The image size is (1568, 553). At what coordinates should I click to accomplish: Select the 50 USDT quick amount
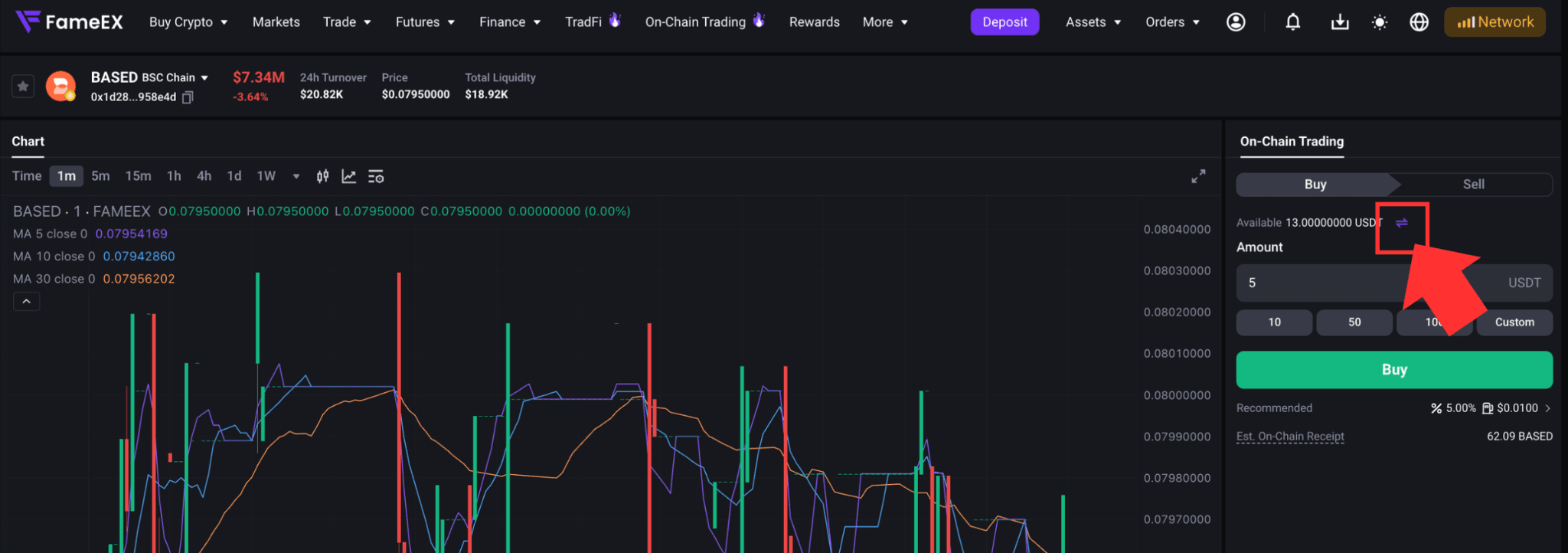pos(1354,322)
